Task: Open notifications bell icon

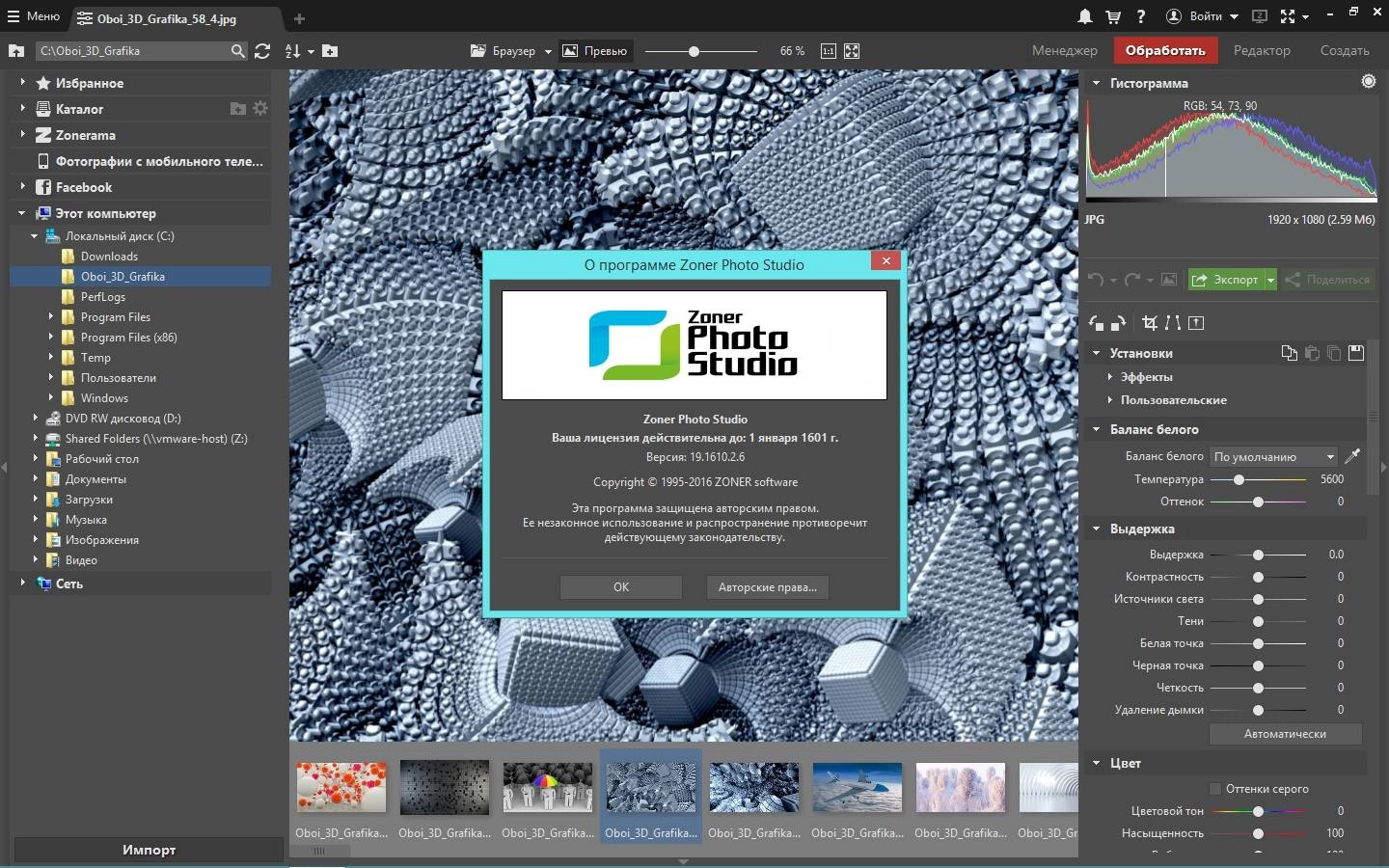Action: [x=1085, y=16]
